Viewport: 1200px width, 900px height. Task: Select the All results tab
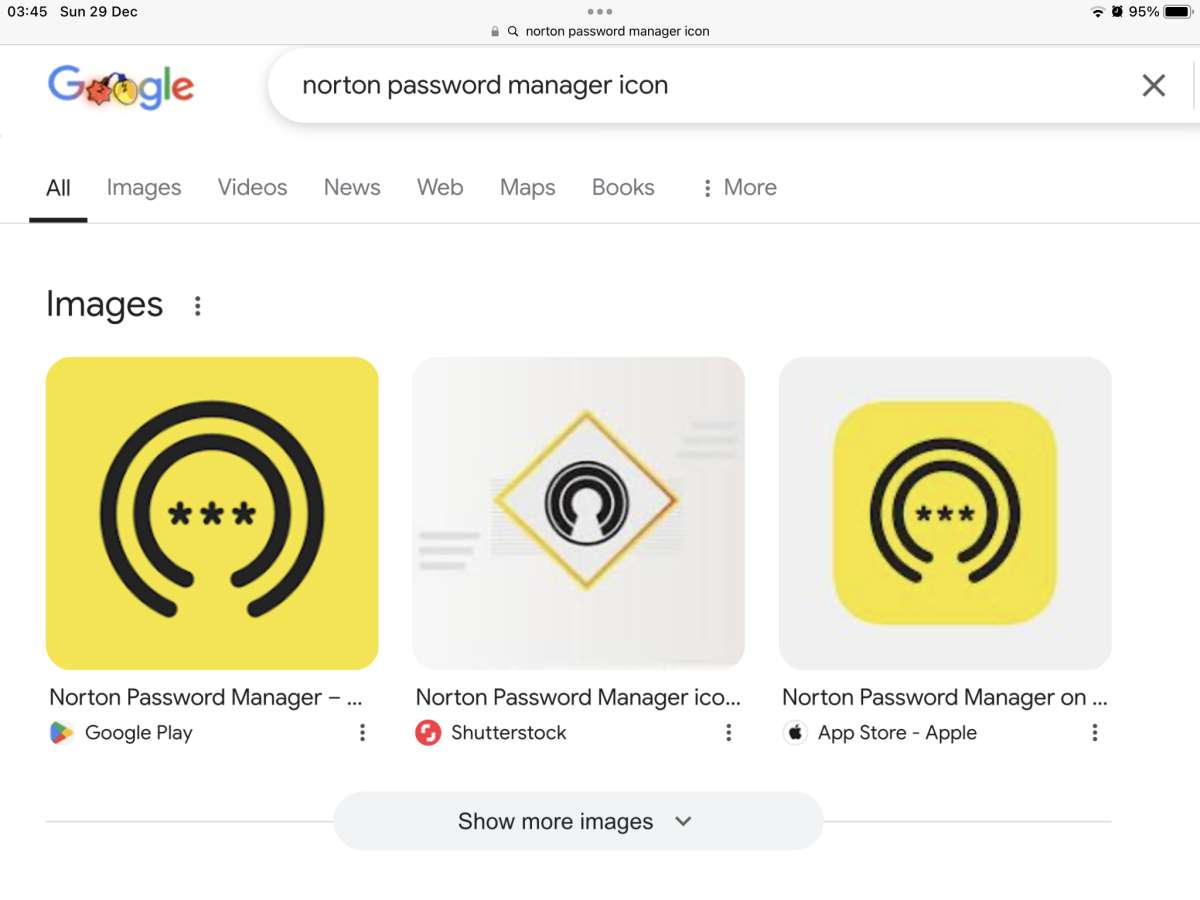coord(58,187)
